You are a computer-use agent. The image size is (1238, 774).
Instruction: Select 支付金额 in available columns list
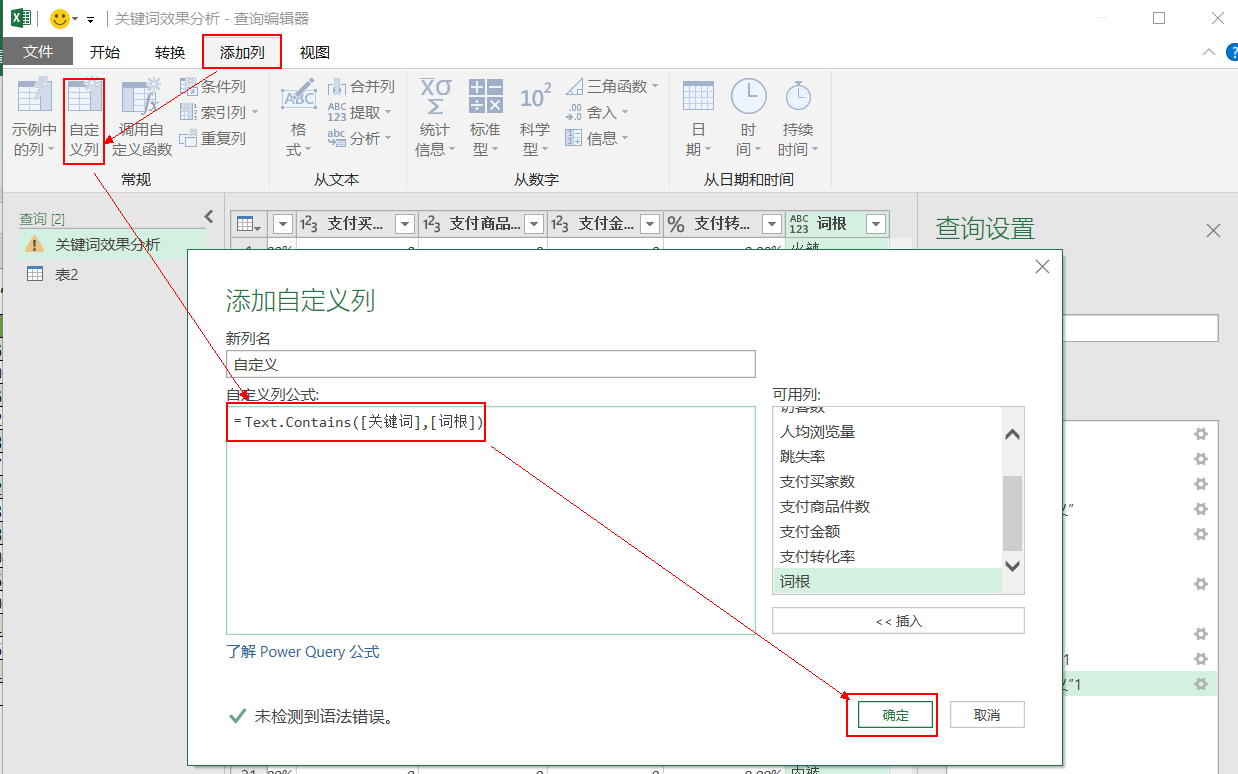[x=887, y=532]
